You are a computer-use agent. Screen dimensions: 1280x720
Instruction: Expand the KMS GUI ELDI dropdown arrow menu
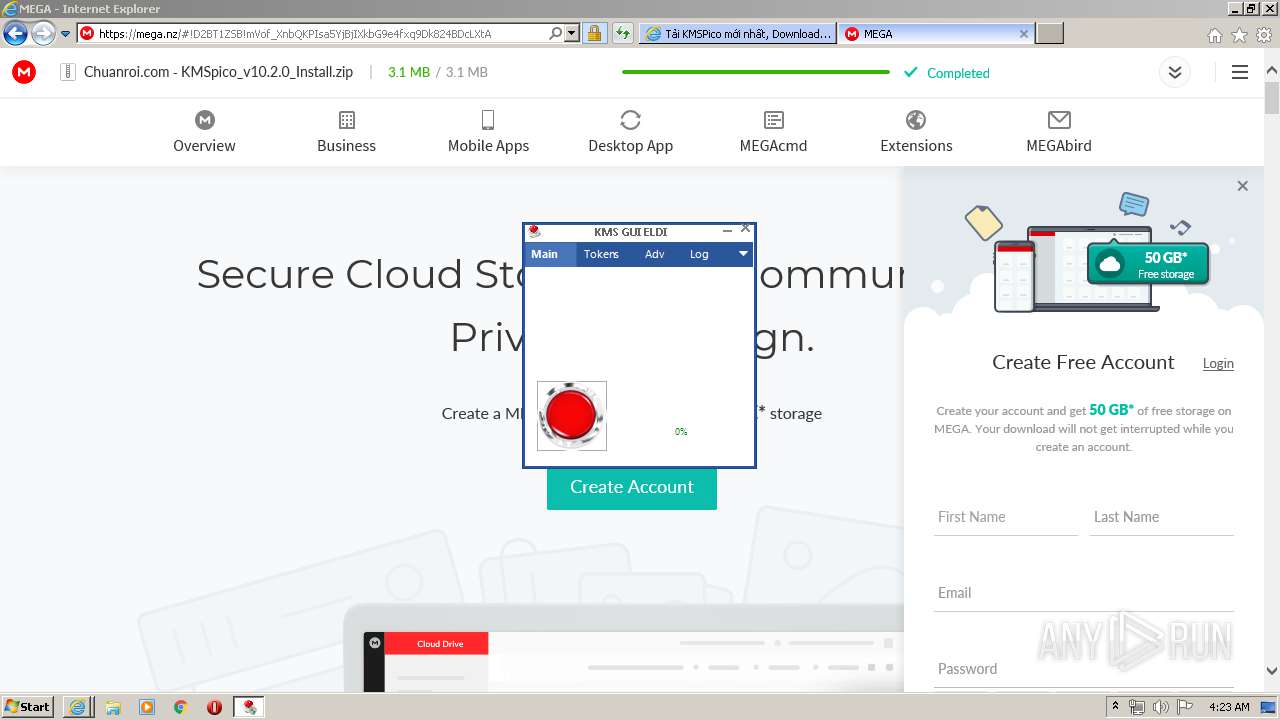click(x=743, y=254)
